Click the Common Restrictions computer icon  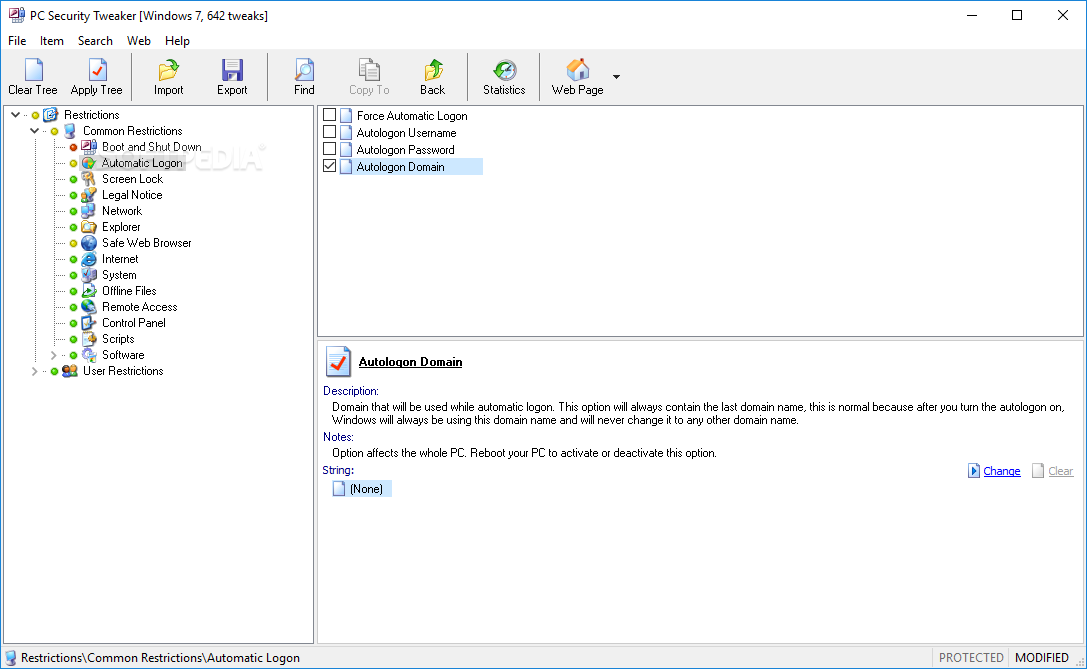(x=69, y=131)
